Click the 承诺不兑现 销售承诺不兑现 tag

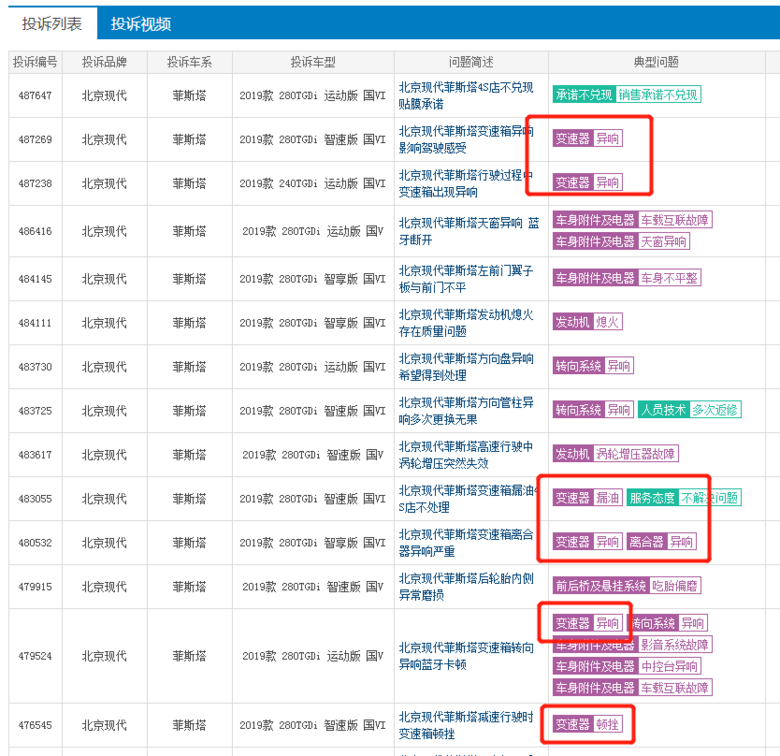[627, 94]
